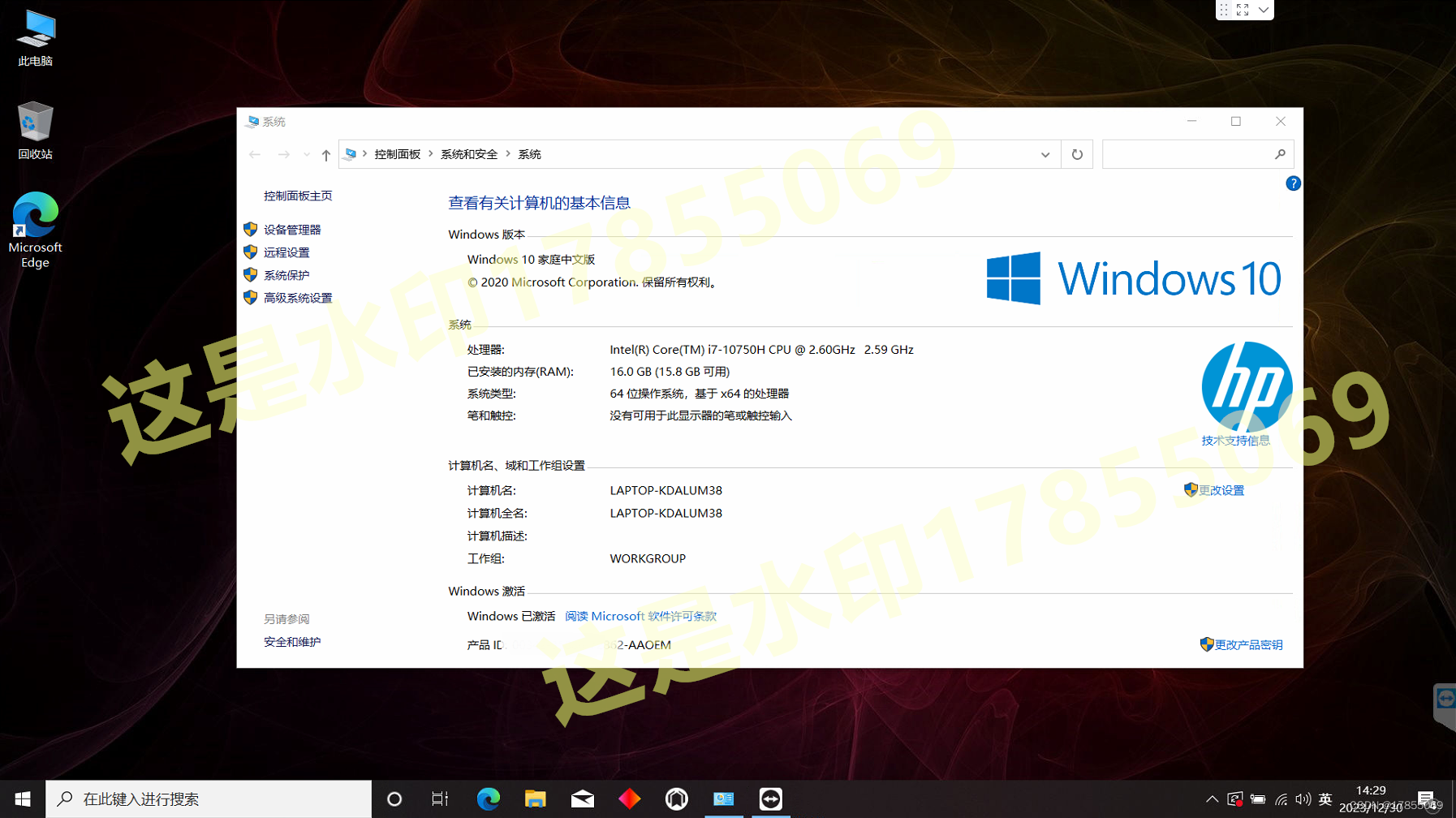1456x818 pixels.
Task: Click the remote toolbar drag handle dots
Action: tap(1224, 10)
